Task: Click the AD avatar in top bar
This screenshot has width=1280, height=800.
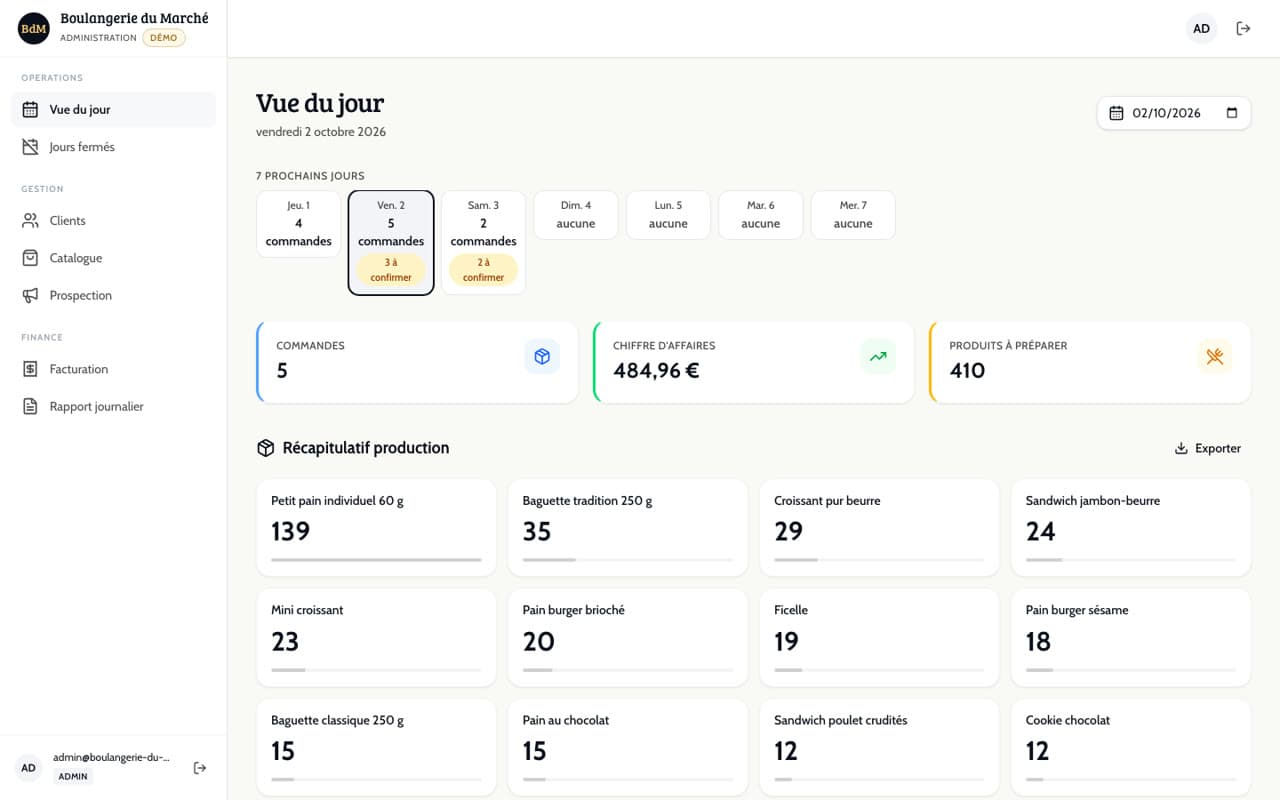Action: [x=1202, y=28]
